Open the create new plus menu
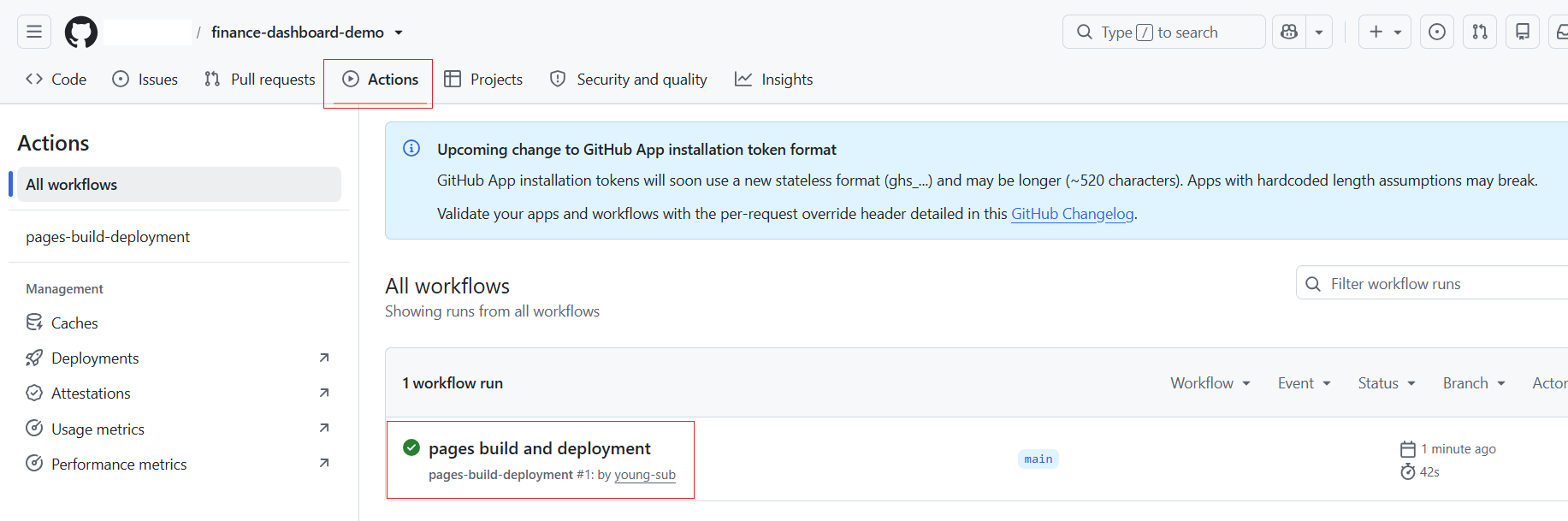Image resolution: width=1568 pixels, height=521 pixels. [1384, 32]
